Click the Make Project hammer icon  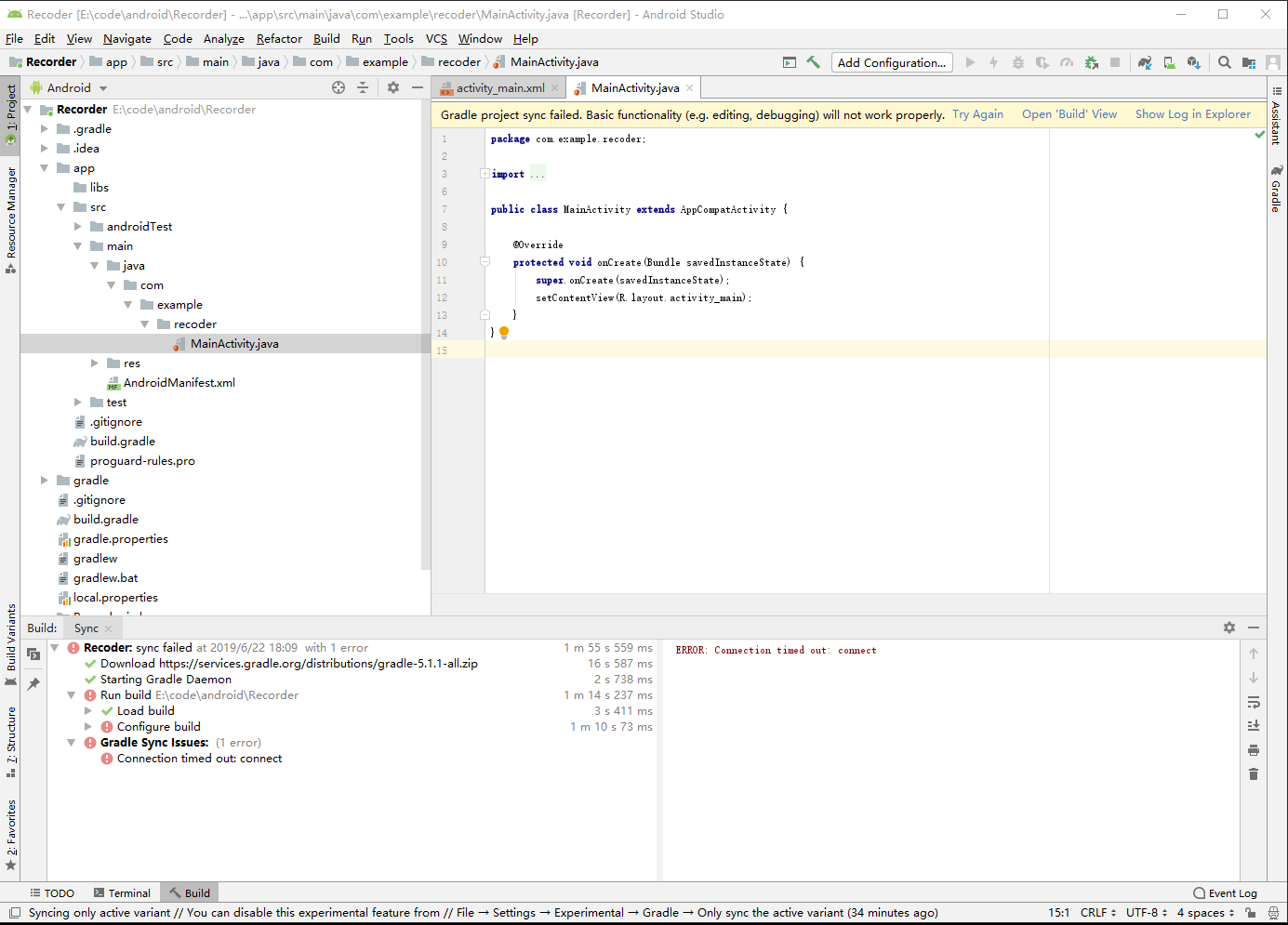pos(814,62)
